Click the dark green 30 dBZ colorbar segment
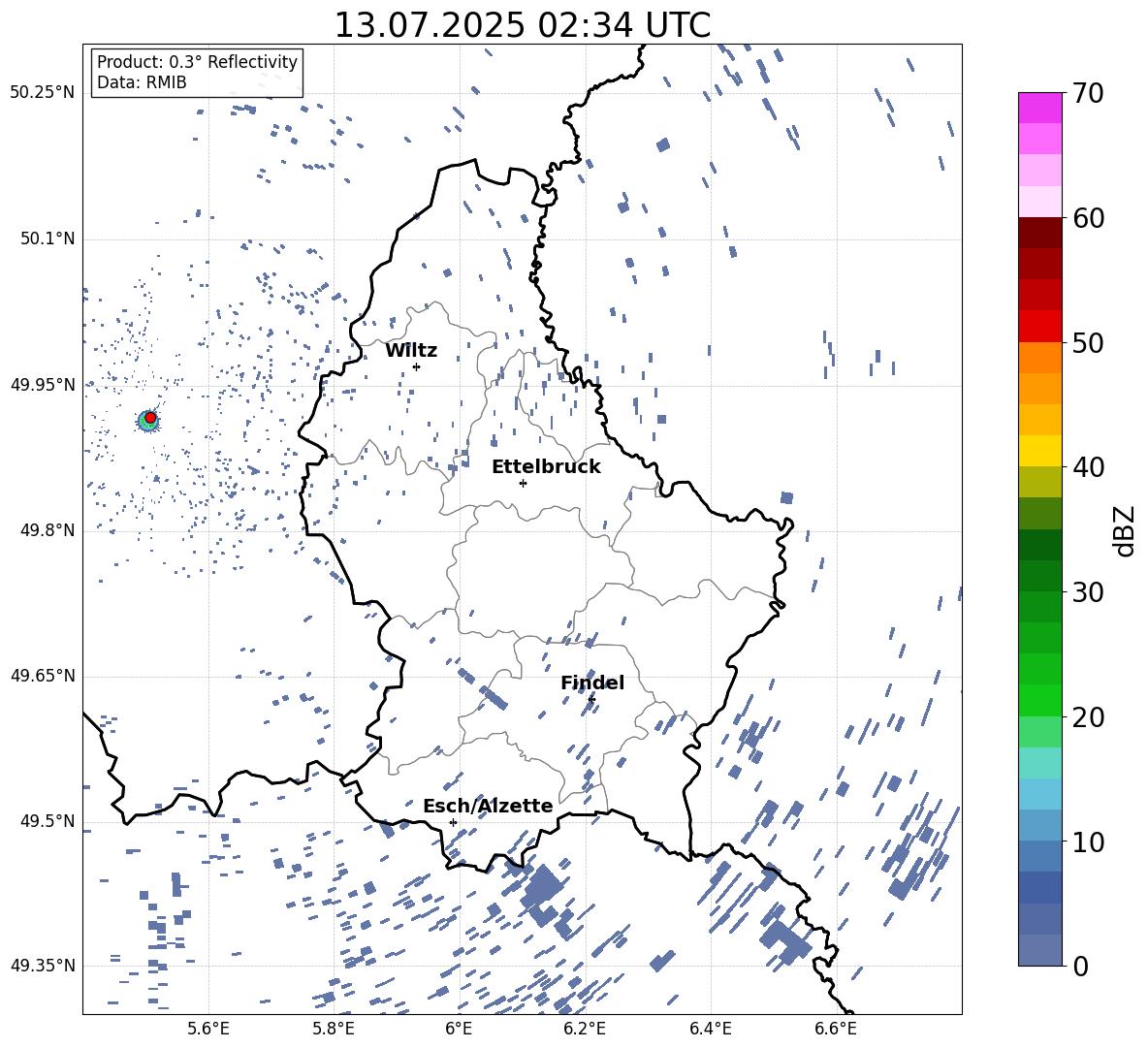This screenshot has height=1048, width=1148. click(x=1040, y=576)
